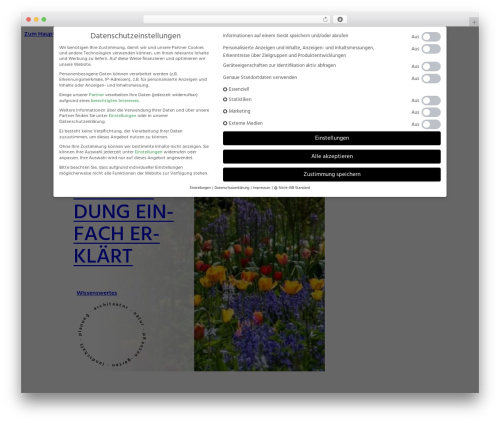This screenshot has width=500, height=423.
Task: Open the footer Impressum link
Action: tap(262, 188)
